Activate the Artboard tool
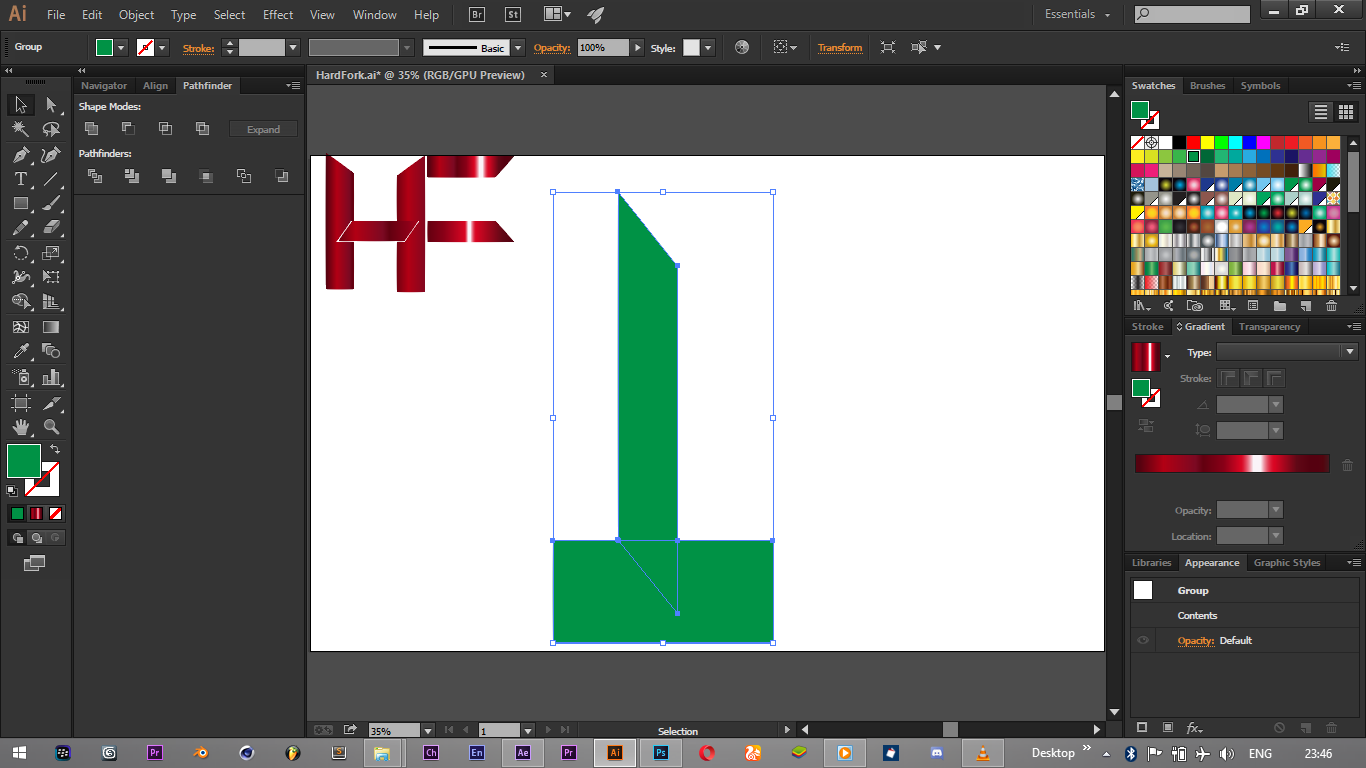 [20, 402]
